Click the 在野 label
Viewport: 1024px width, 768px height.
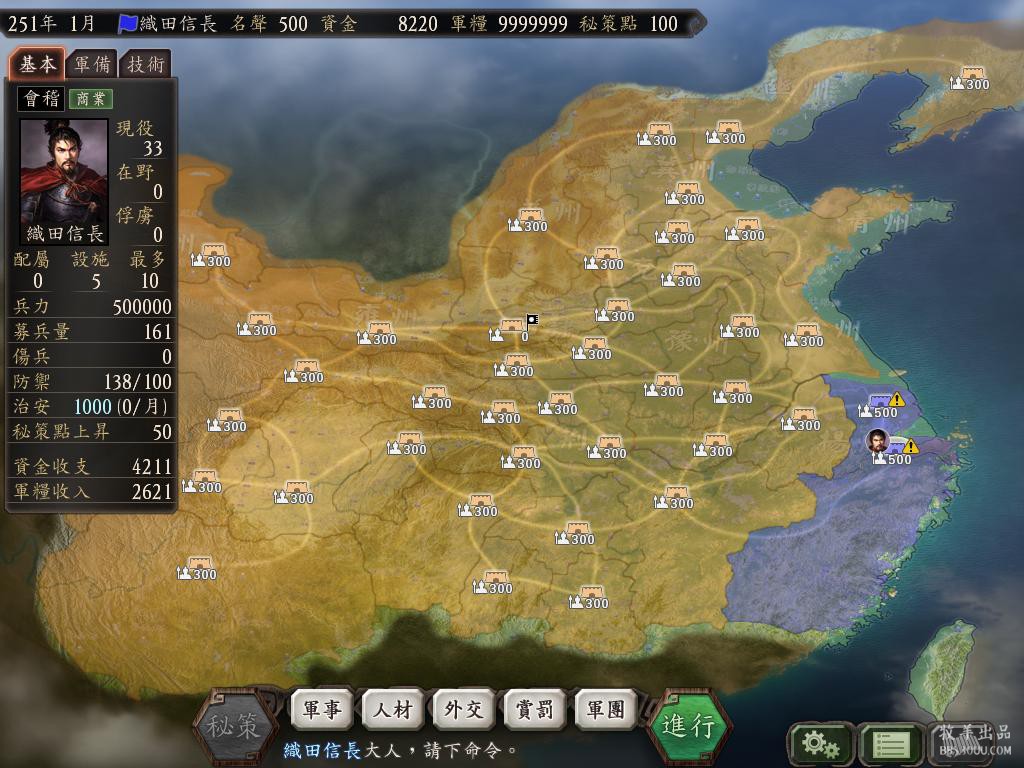pos(135,172)
